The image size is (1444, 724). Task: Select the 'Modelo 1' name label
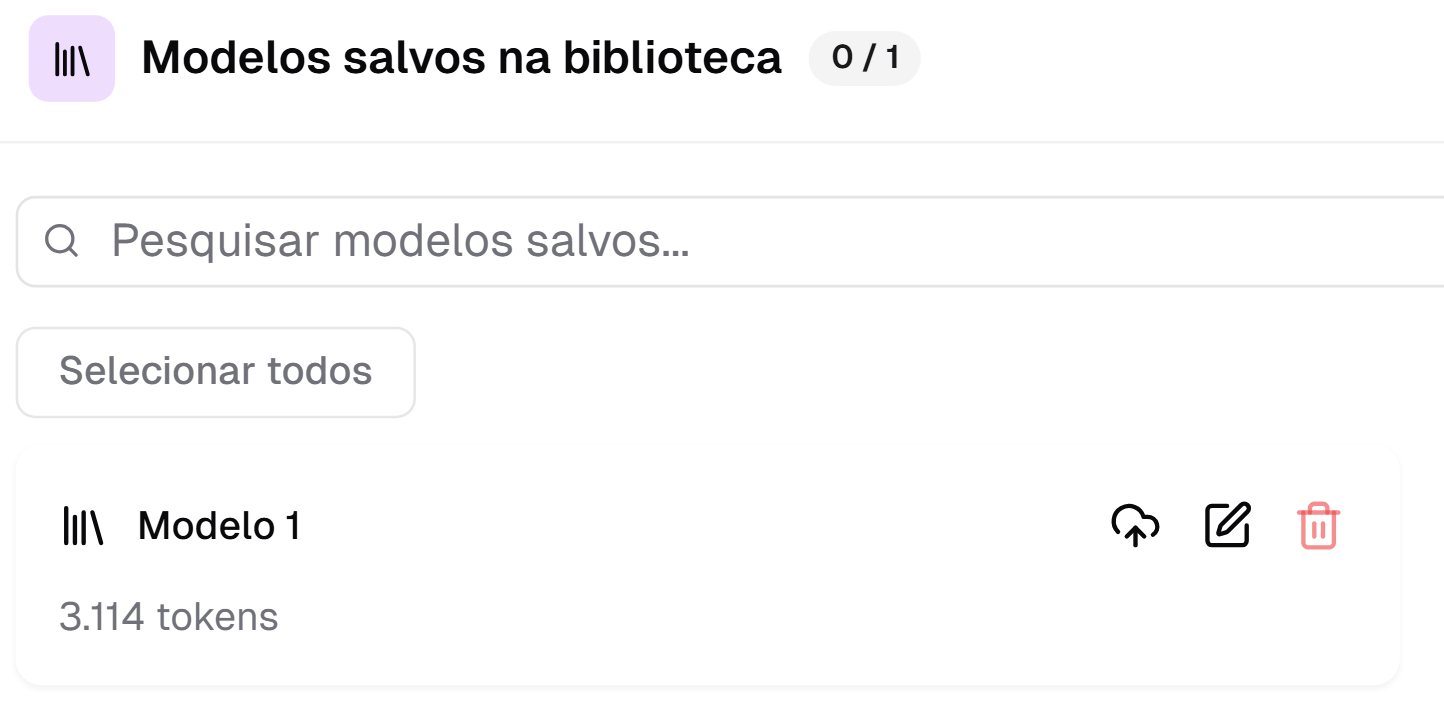tap(219, 526)
